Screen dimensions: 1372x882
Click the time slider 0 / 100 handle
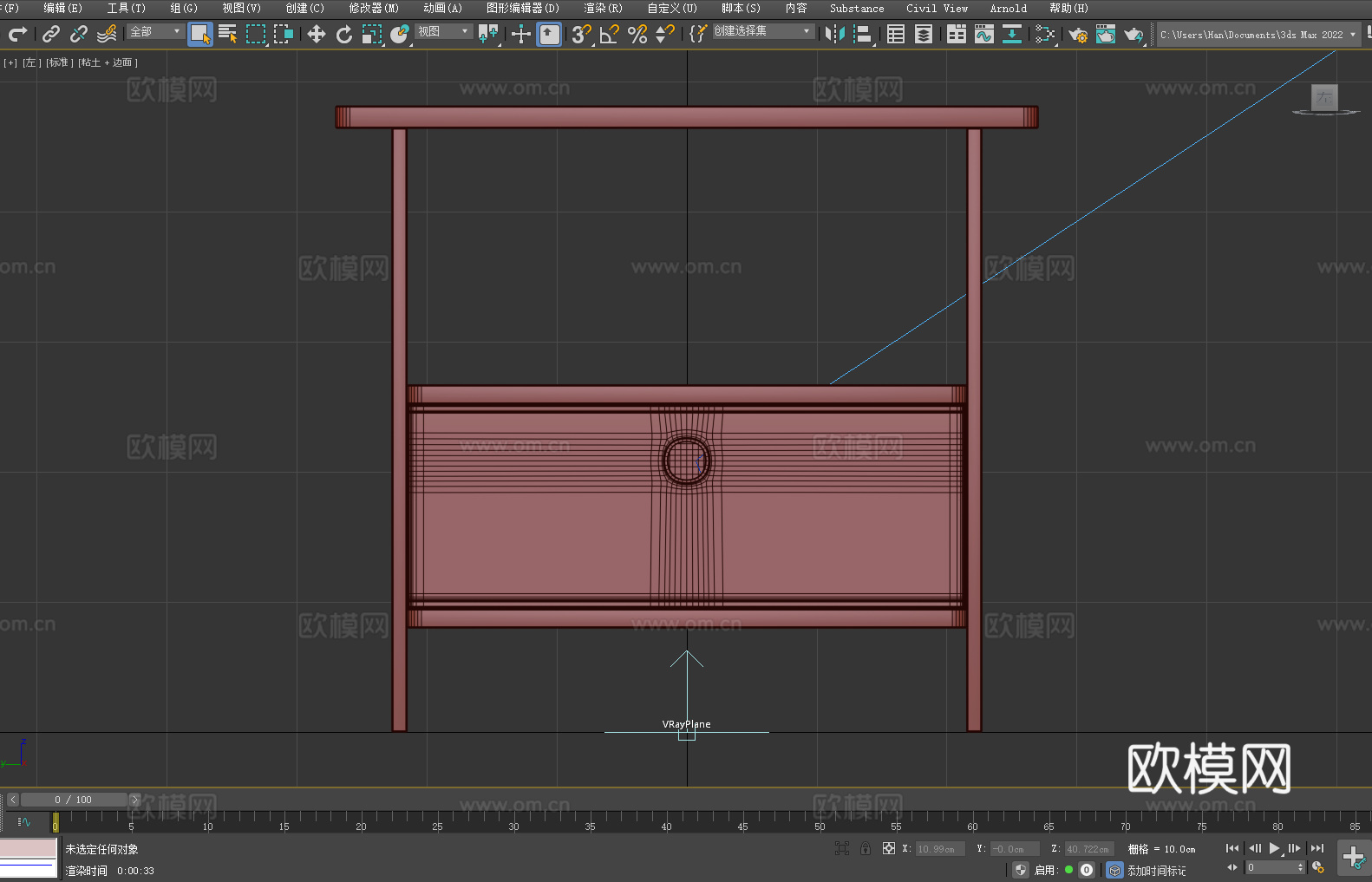74,800
